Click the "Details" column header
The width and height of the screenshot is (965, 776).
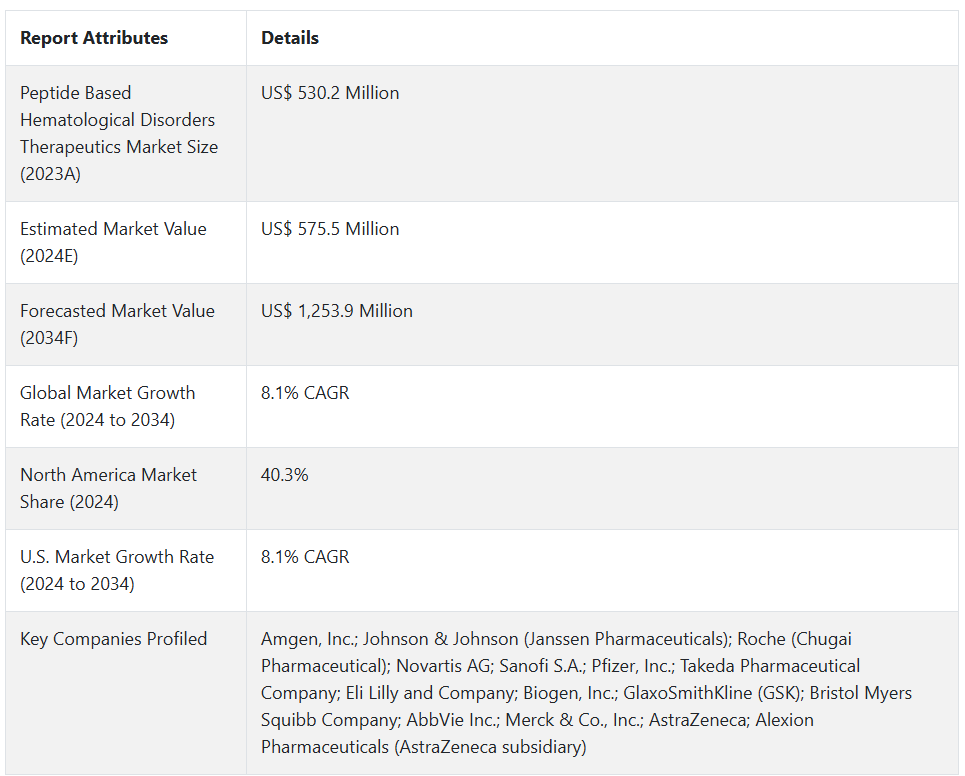coord(290,38)
